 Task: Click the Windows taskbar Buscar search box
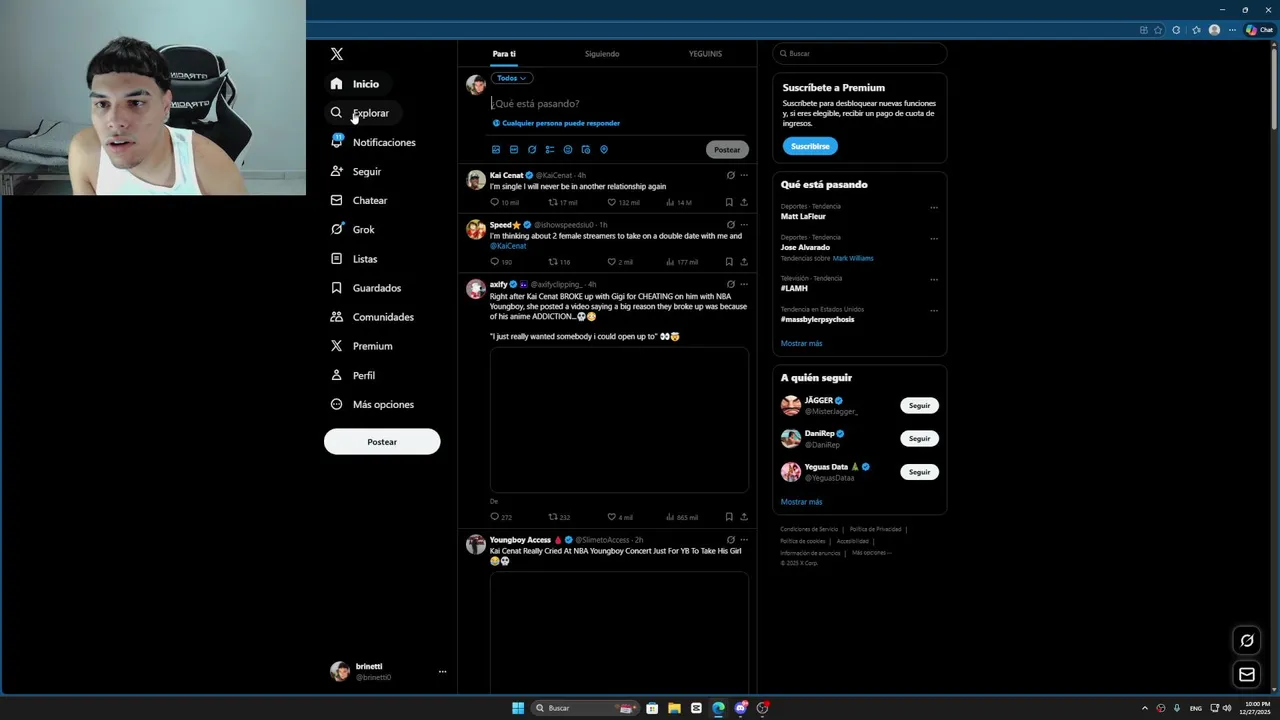(586, 708)
